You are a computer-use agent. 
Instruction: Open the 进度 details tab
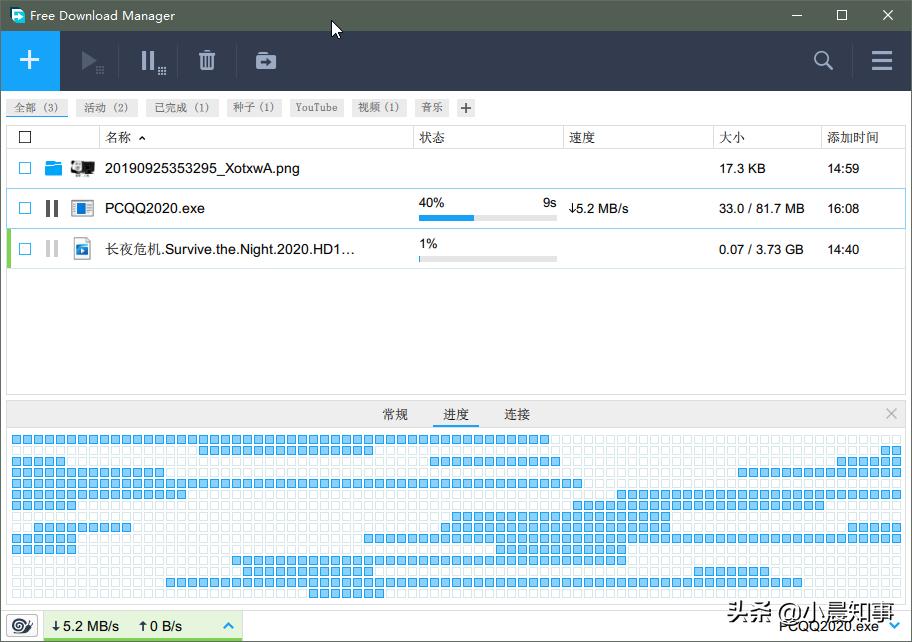(456, 415)
